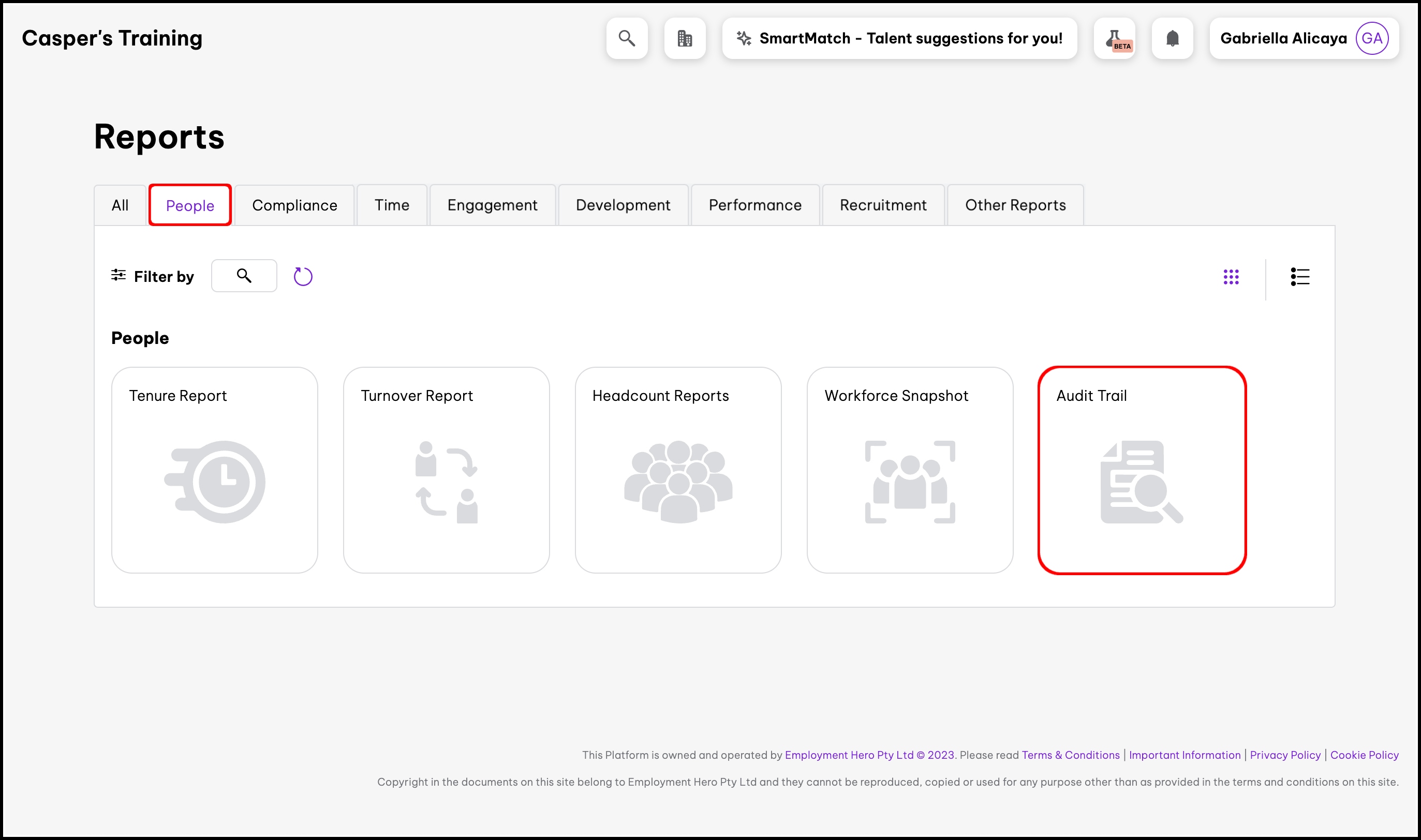
Task: Open the Audit Trail report card
Action: [1142, 470]
